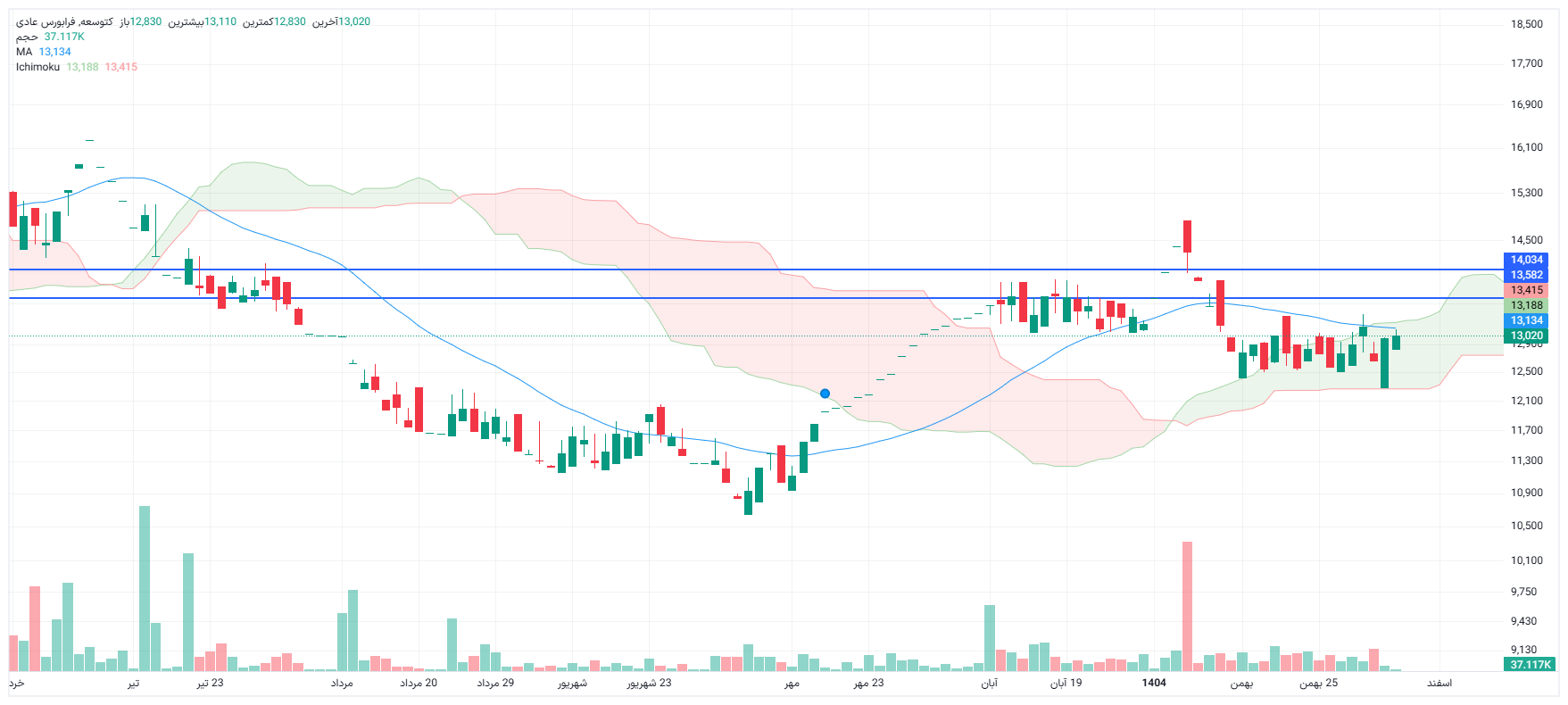
Task: Click the 14,034 blue price tag
Action: [1526, 260]
